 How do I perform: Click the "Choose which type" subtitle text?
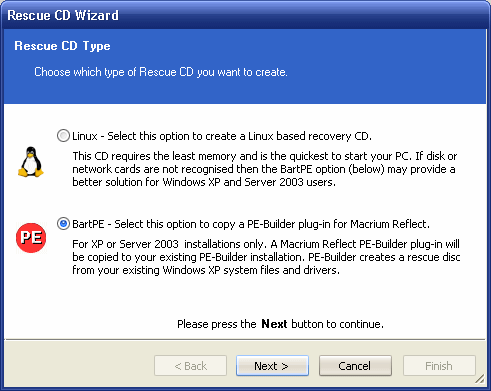click(161, 72)
